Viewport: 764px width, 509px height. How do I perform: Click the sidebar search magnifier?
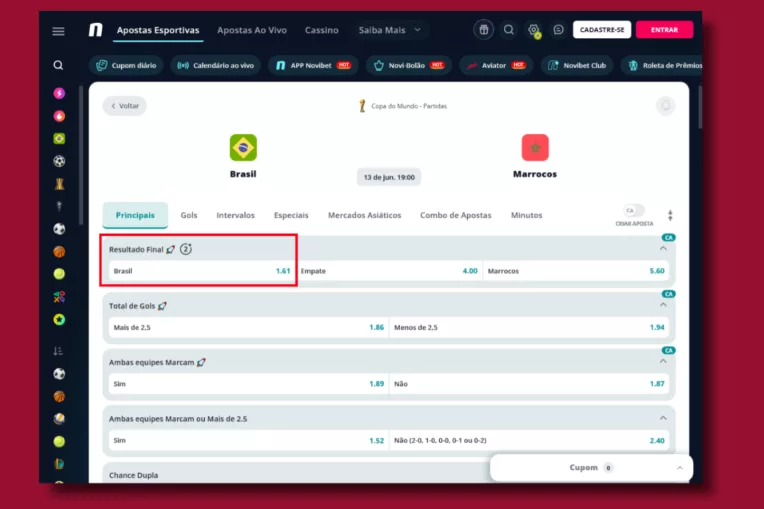click(58, 65)
